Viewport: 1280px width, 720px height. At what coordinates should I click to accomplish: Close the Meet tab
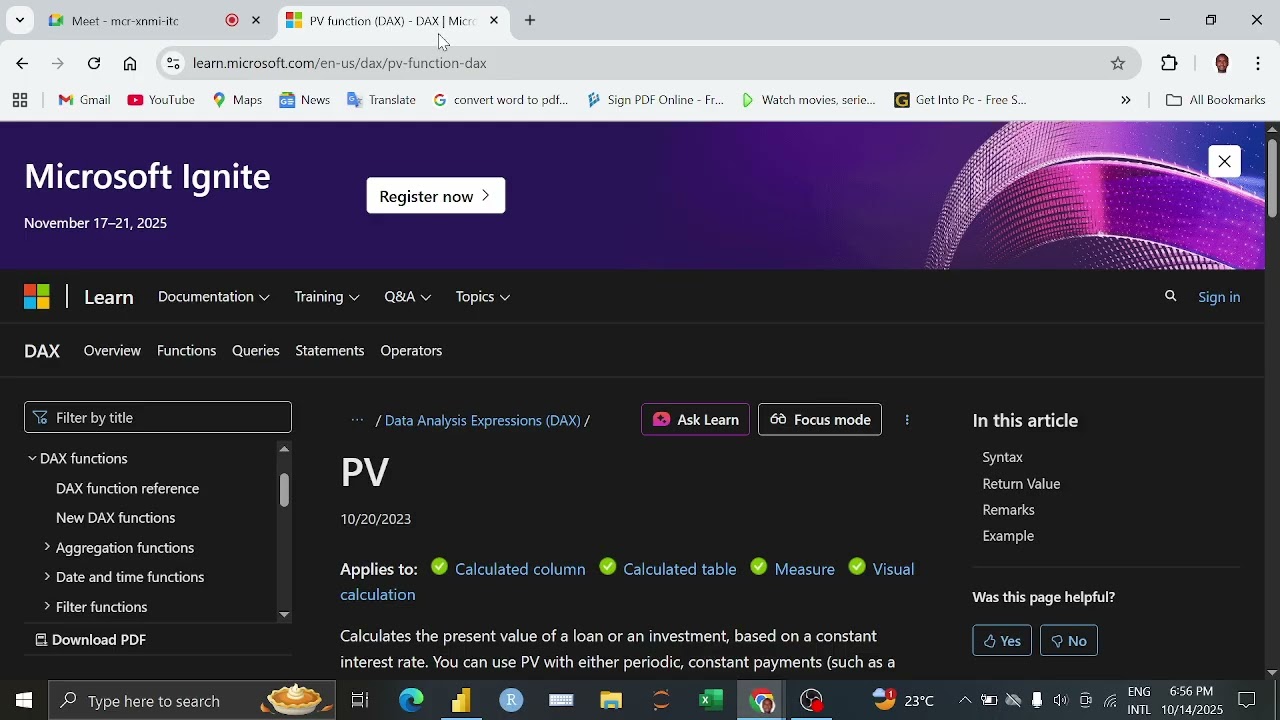click(256, 20)
